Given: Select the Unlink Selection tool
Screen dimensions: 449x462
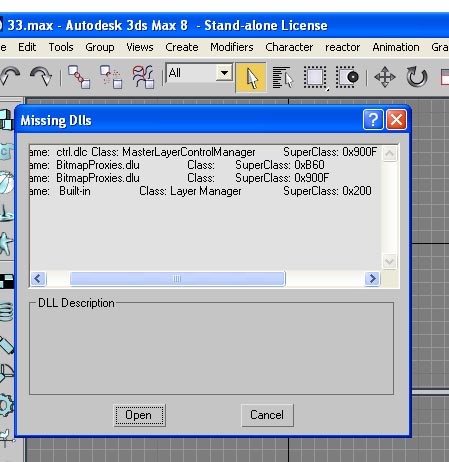Looking at the screenshot, I should 111,77.
